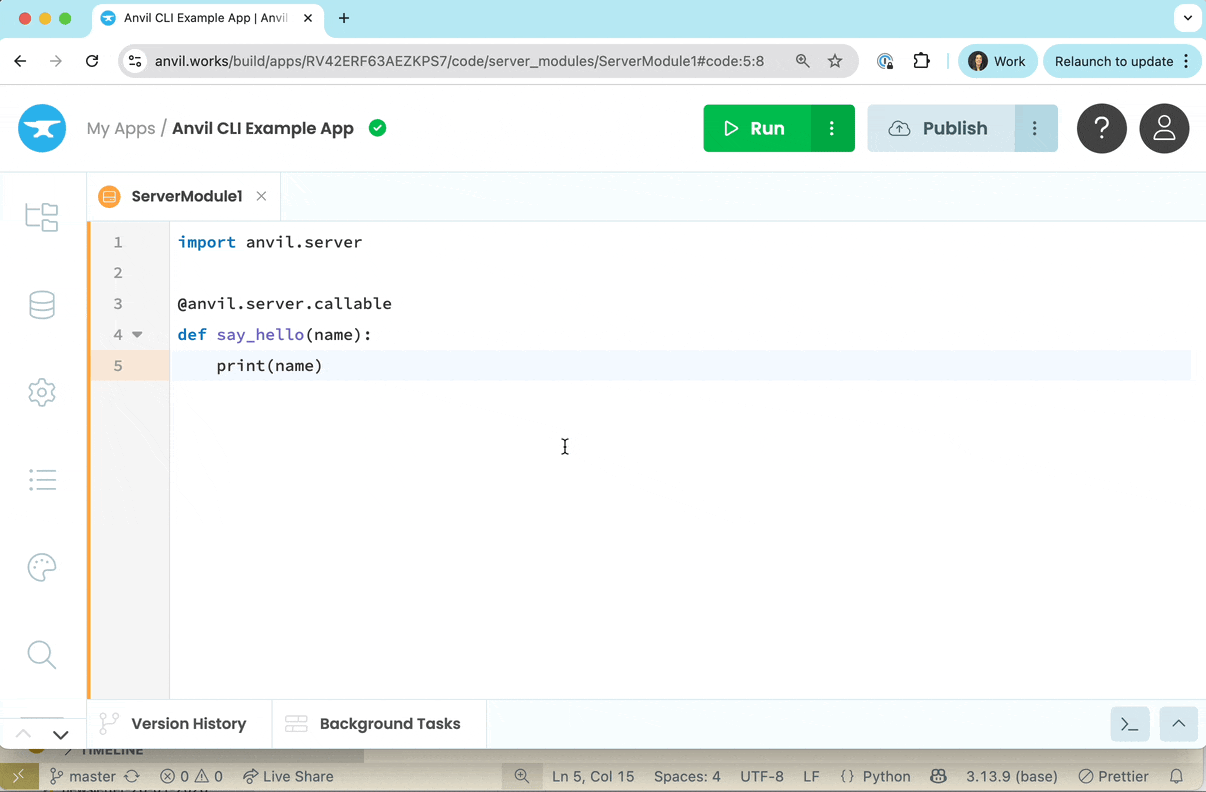This screenshot has height=792, width=1206.
Task: Publish the app
Action: (940, 128)
